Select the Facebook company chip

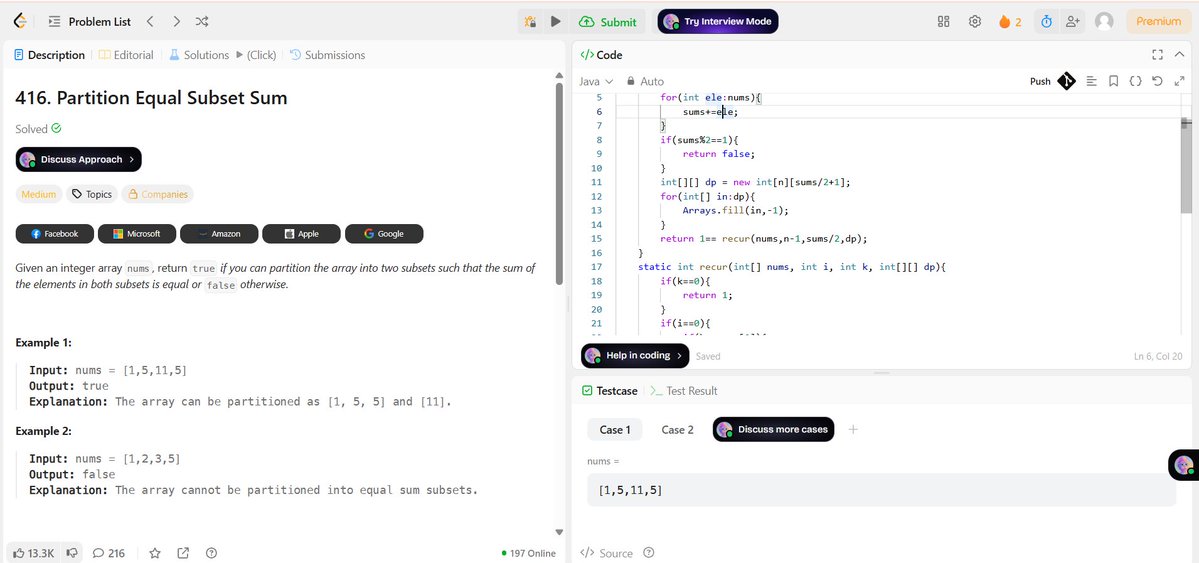pyautogui.click(x=54, y=234)
